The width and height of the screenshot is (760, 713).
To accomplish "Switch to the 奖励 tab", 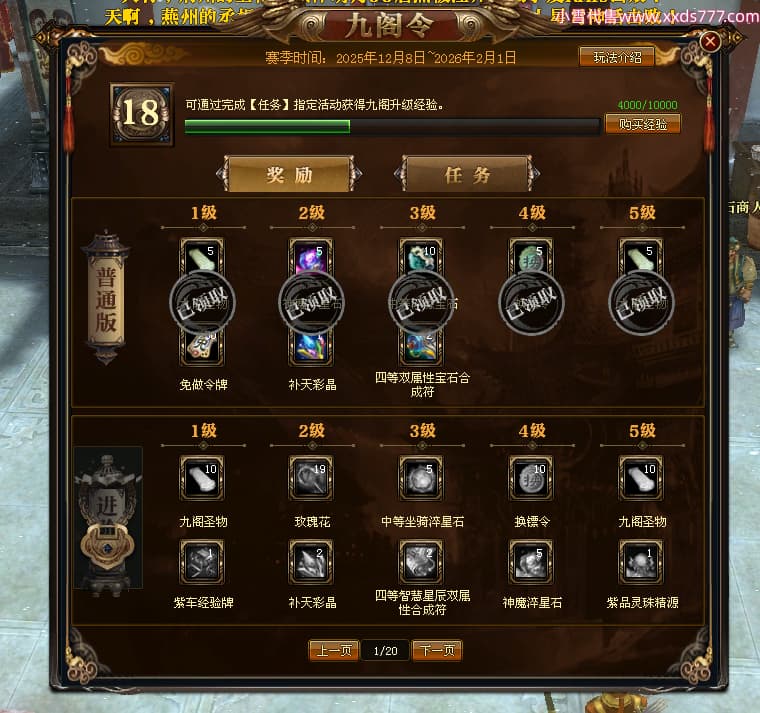I will [x=289, y=174].
